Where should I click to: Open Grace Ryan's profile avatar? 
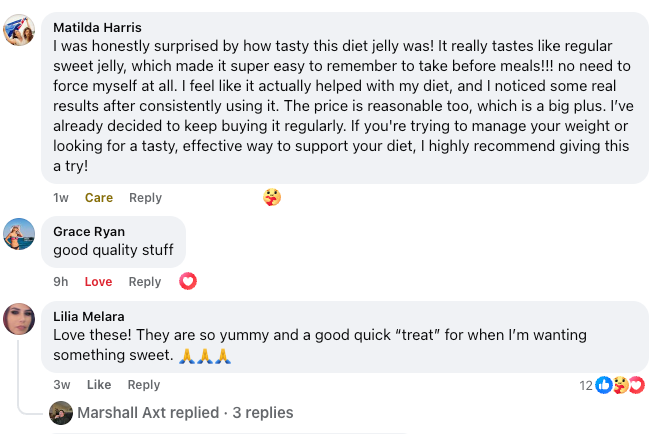pos(21,235)
